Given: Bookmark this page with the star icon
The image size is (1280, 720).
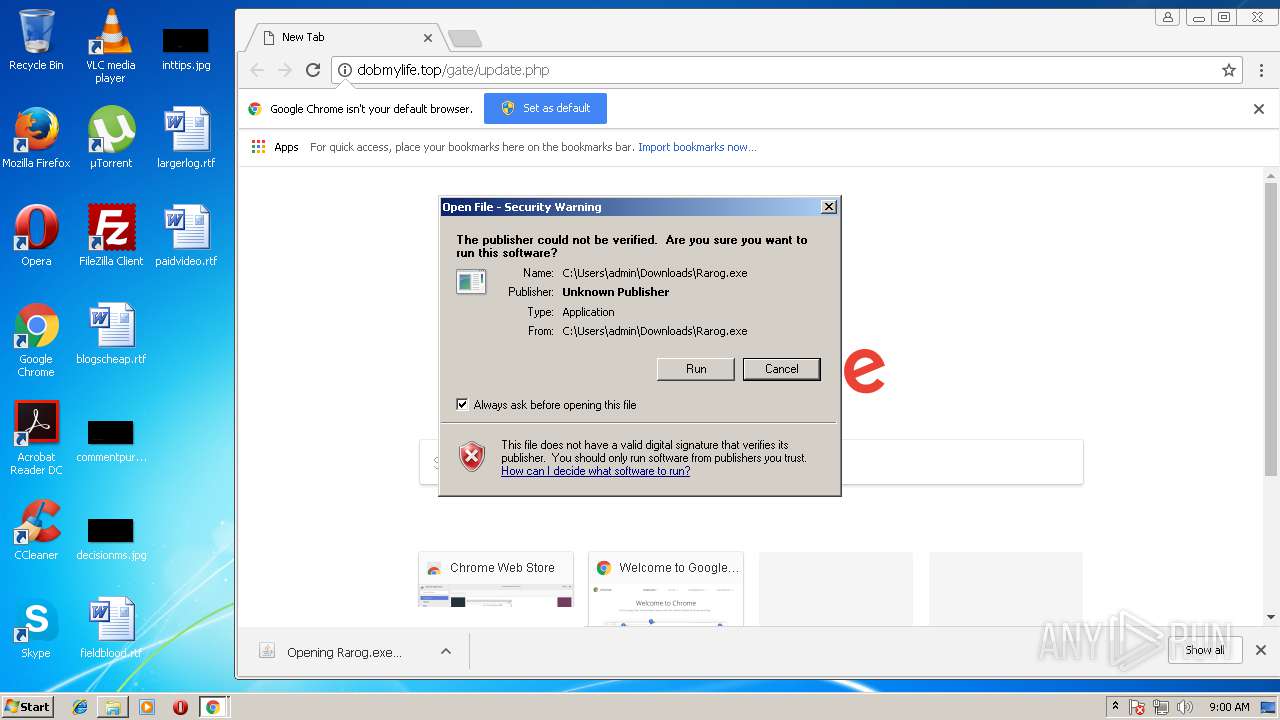Looking at the screenshot, I should click(1229, 70).
